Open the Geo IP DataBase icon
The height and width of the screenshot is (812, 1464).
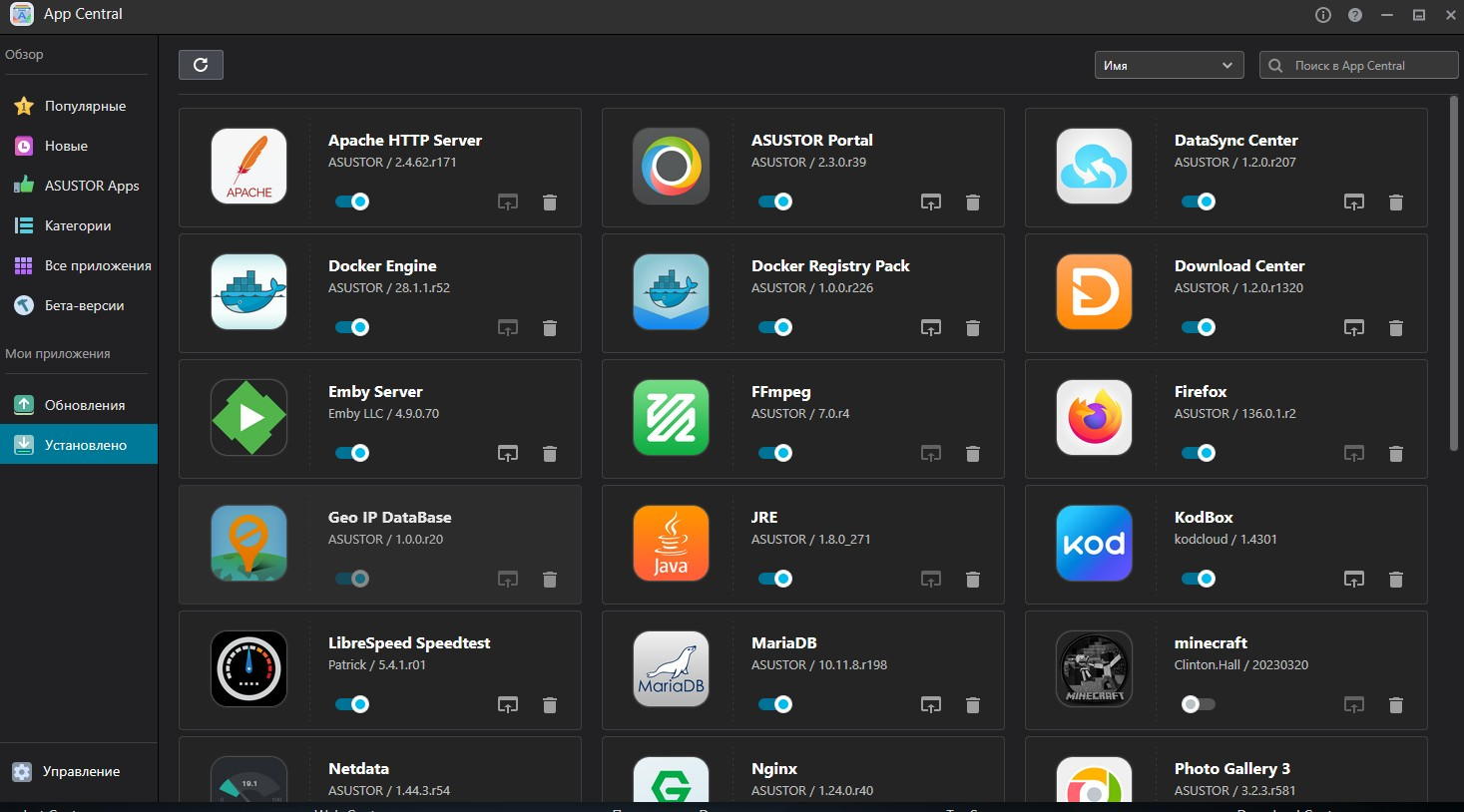[x=248, y=544]
